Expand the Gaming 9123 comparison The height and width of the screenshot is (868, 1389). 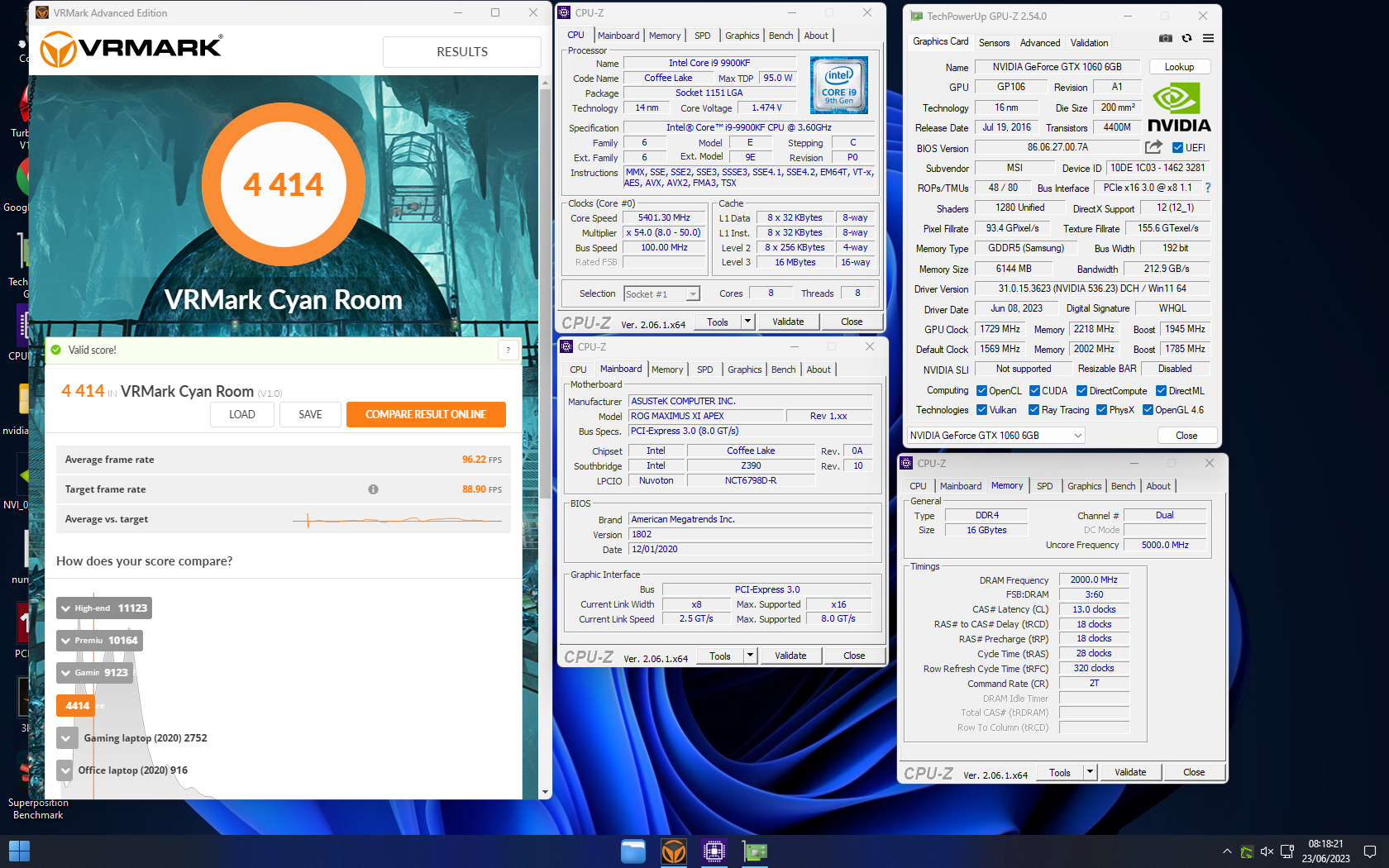click(x=65, y=673)
